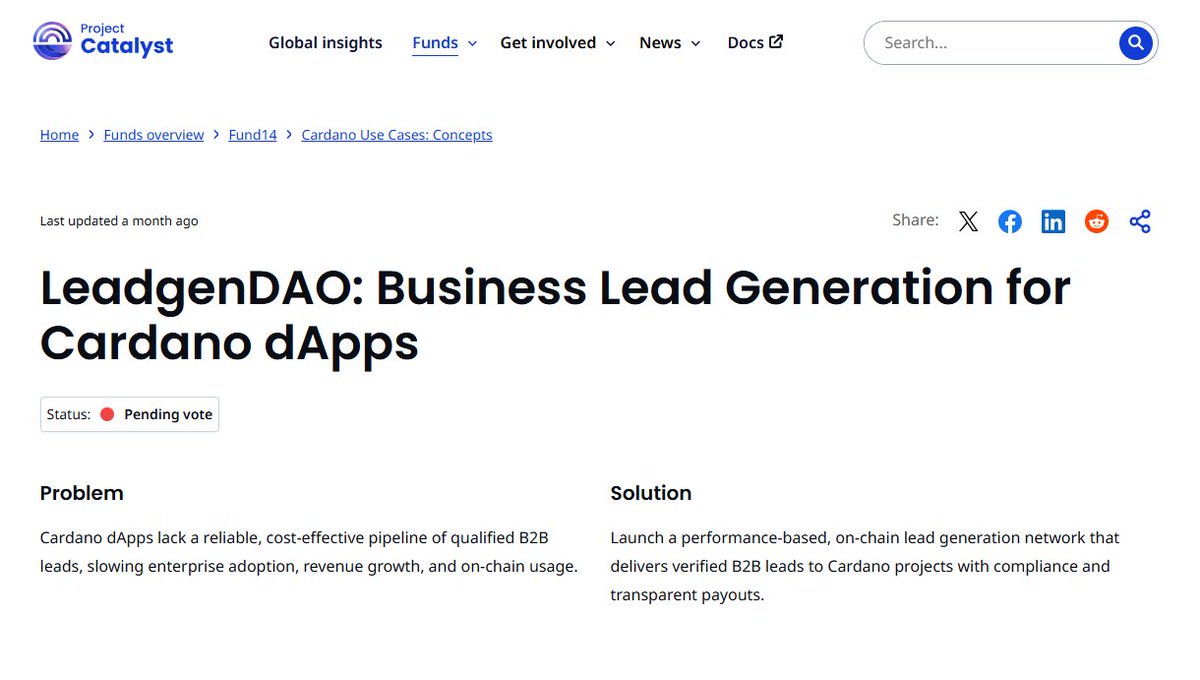Click the blue search magnifier button
The width and height of the screenshot is (1200, 680).
pyautogui.click(x=1135, y=43)
